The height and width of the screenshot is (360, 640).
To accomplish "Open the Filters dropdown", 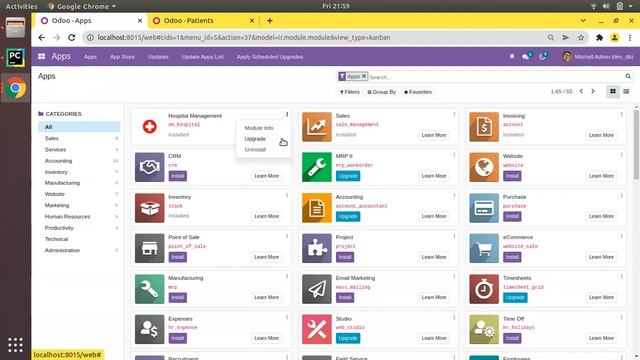I will [350, 92].
